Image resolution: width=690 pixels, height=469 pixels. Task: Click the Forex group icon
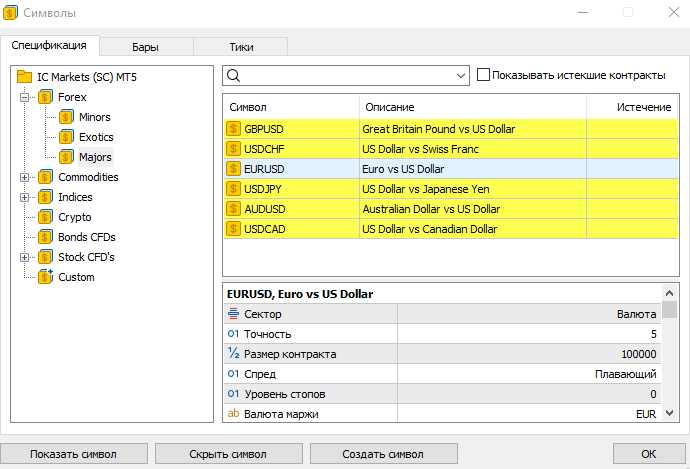(45, 97)
